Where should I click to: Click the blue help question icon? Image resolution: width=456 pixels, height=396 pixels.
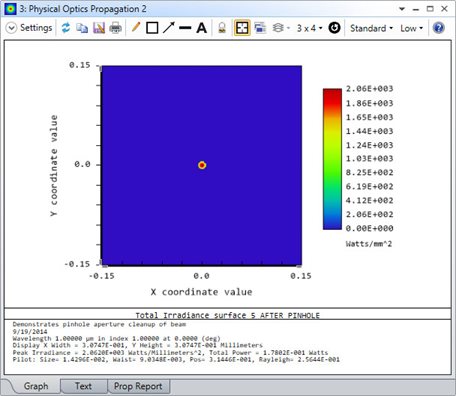coord(439,28)
